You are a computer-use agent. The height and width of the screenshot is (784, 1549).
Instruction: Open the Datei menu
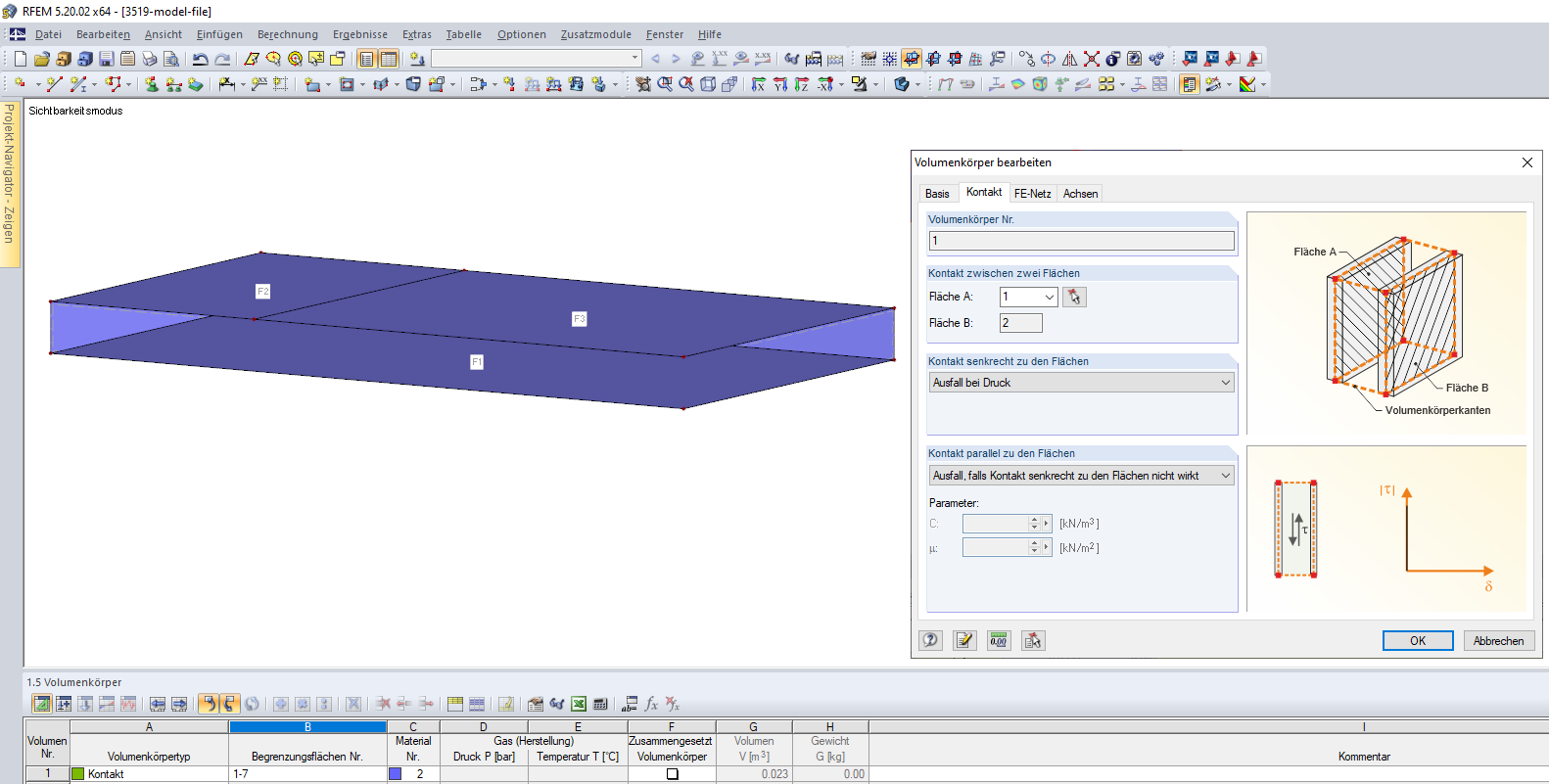(x=48, y=34)
